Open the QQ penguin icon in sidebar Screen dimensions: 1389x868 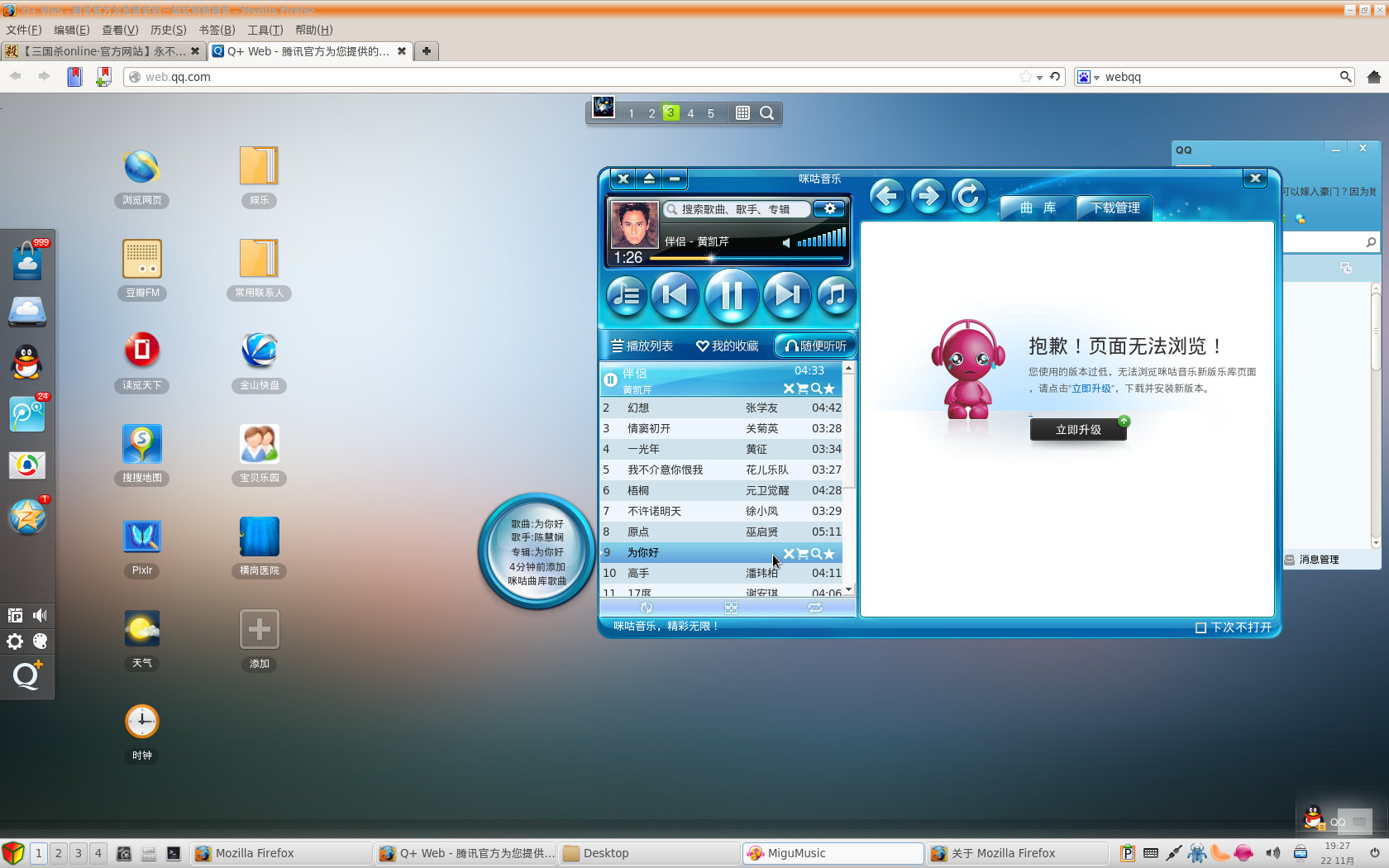coord(27,362)
